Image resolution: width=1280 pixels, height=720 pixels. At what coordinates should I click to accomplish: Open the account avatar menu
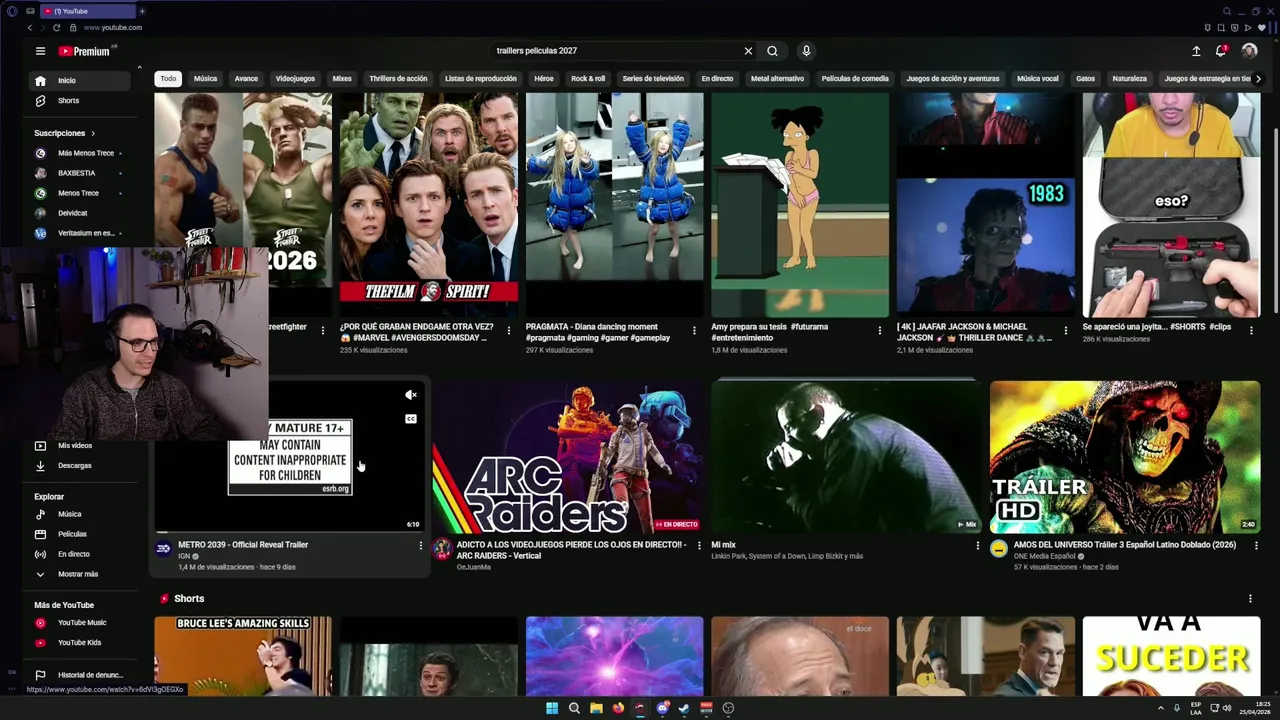[1249, 51]
